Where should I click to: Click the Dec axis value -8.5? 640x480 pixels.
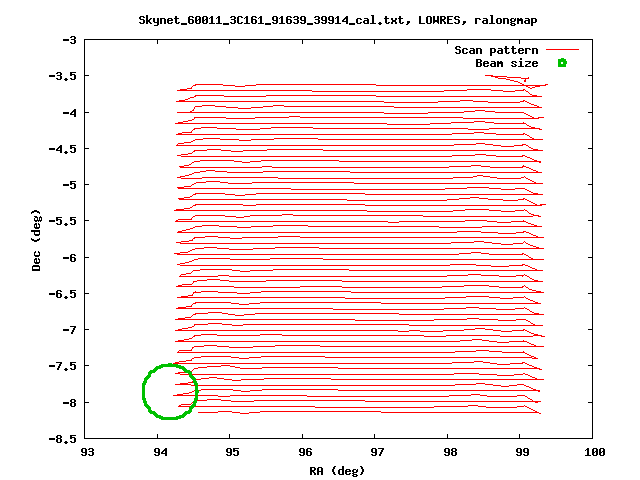point(62,439)
